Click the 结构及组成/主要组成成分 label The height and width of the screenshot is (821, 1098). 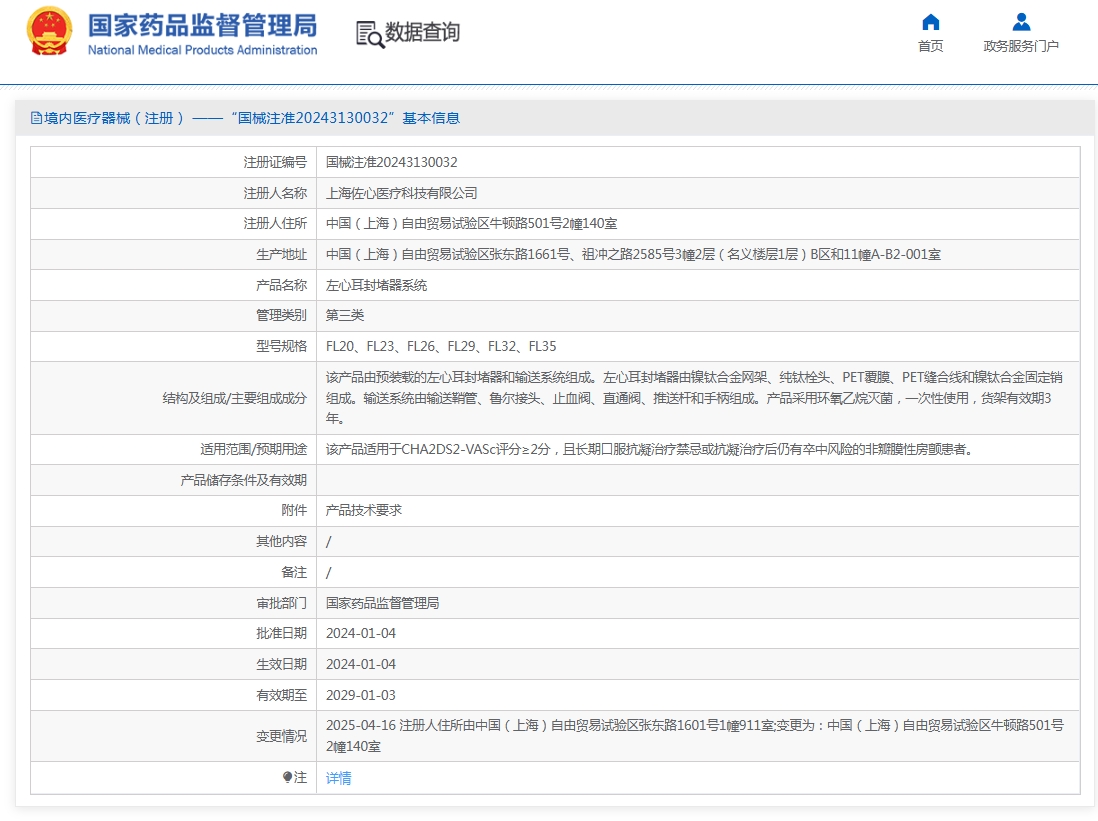pyautogui.click(x=235, y=398)
